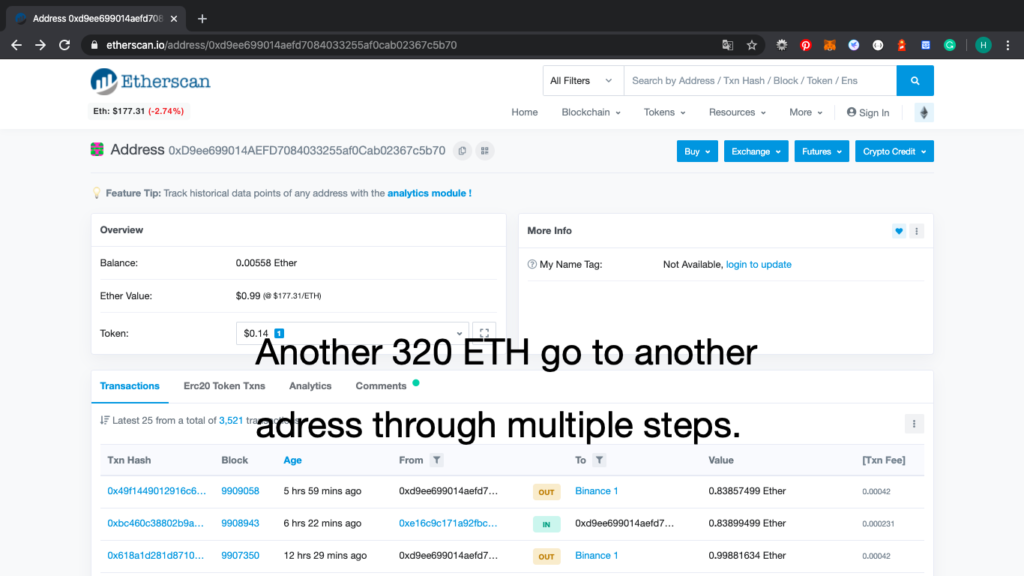Open the 3,521 transactions link
The image size is (1024, 576).
coord(231,421)
